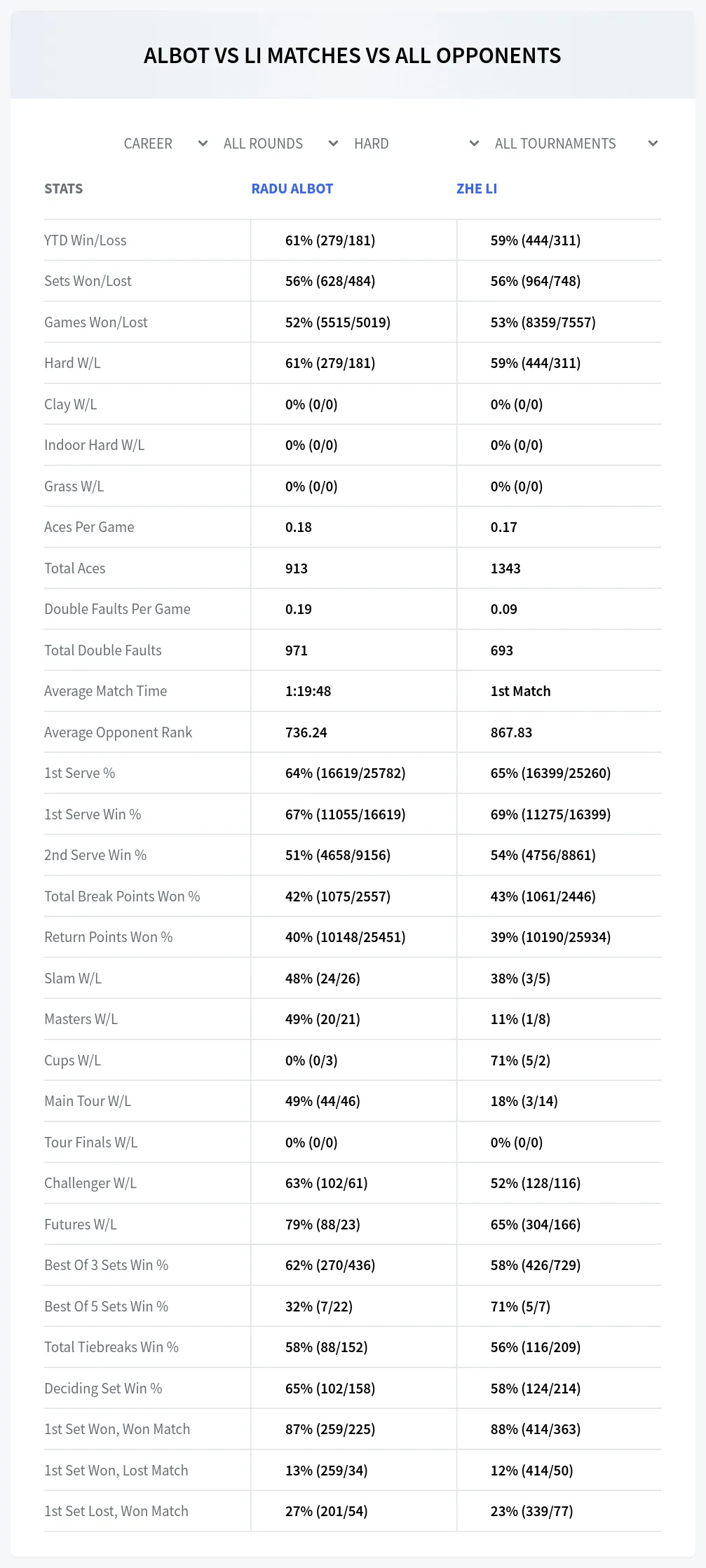Click the chevron arrow next to ALL ROUNDS
This screenshot has width=706, height=1568.
pos(333,144)
